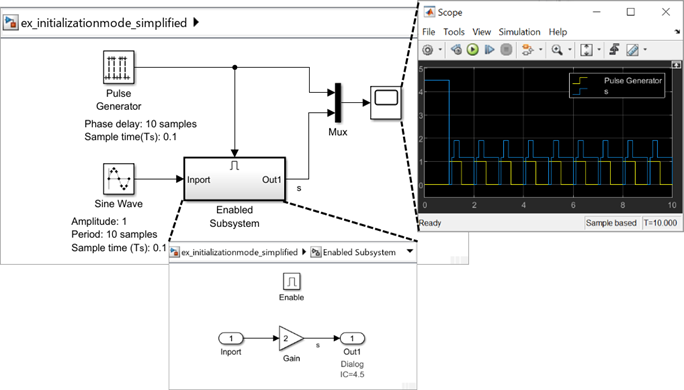Click the Scale axes limits icon

[586, 50]
